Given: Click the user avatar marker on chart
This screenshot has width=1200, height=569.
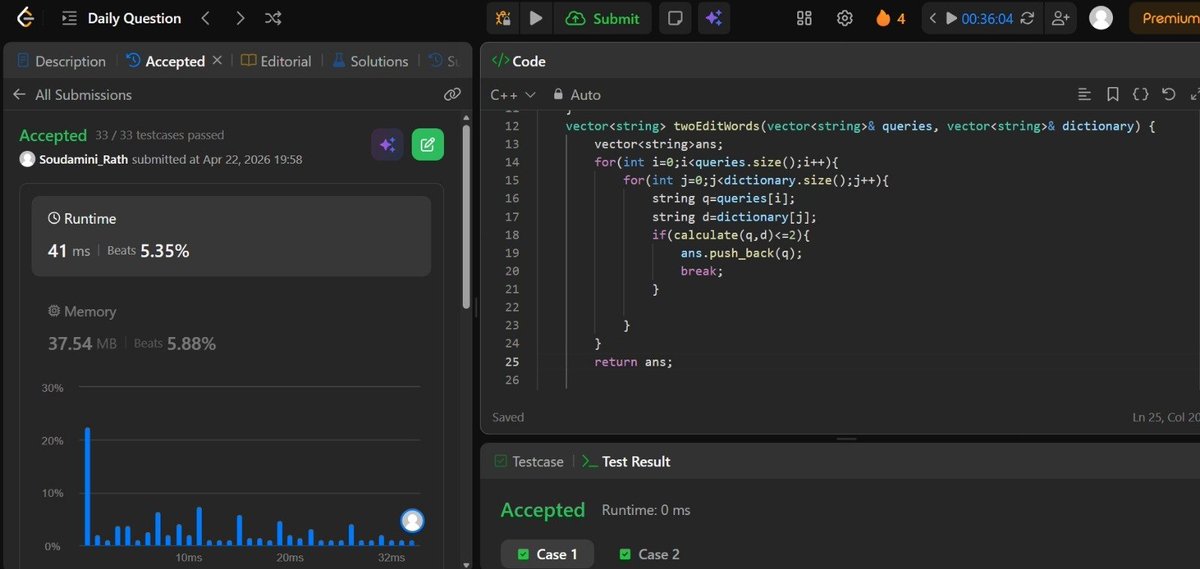Looking at the screenshot, I should pyautogui.click(x=412, y=520).
